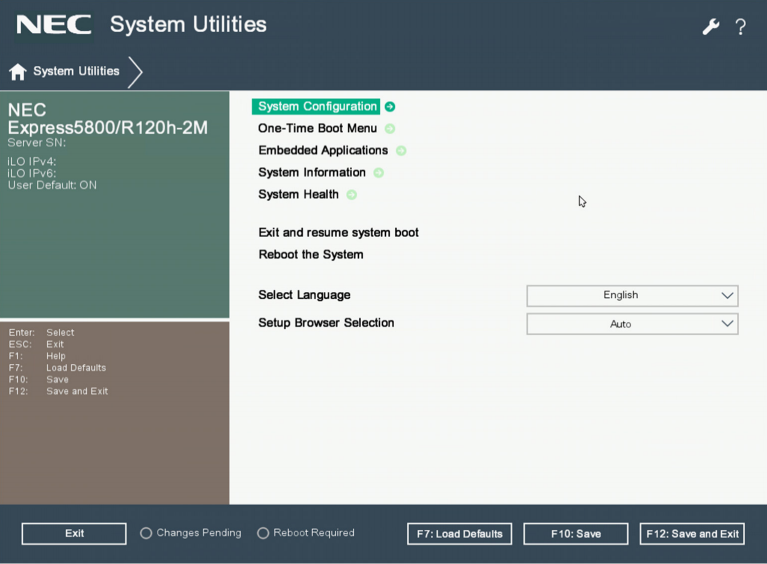767x564 pixels.
Task: Click the Select Language label
Action: pos(304,295)
